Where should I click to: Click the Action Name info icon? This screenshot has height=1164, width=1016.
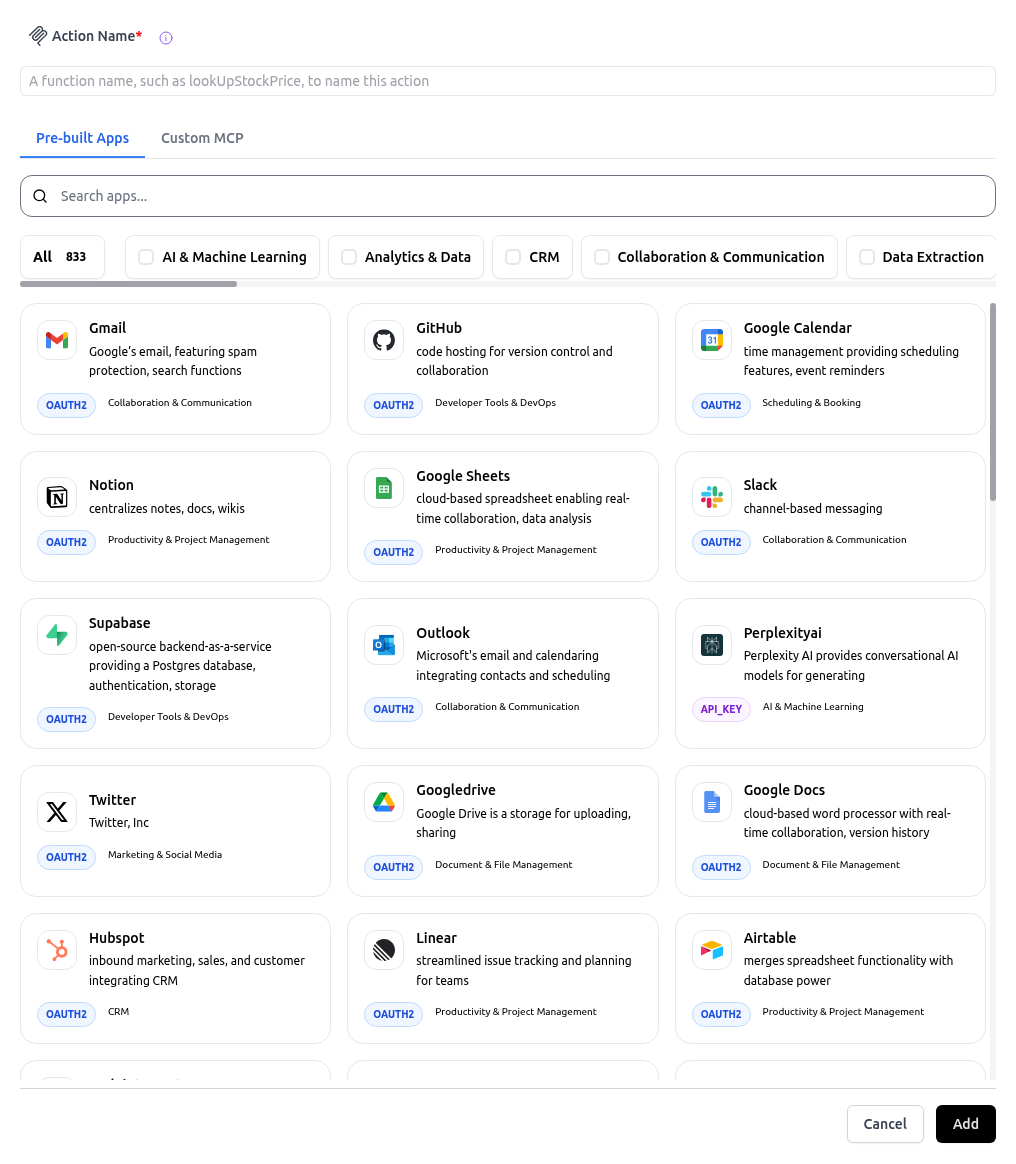tap(166, 38)
